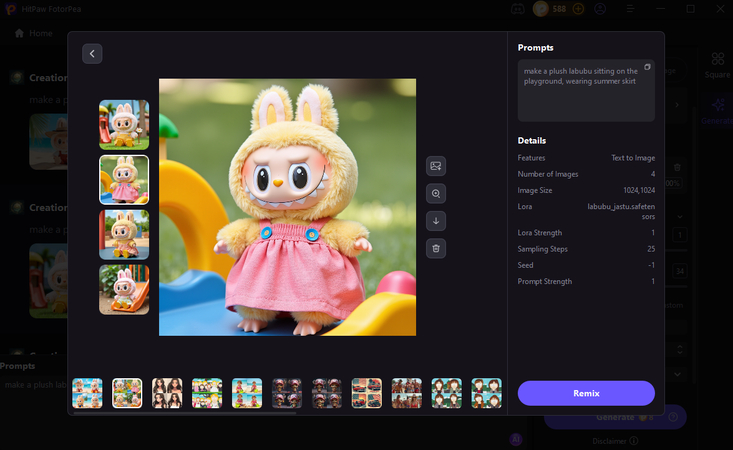Click the Seed value '-1'
The height and width of the screenshot is (450, 733).
(x=651, y=265)
